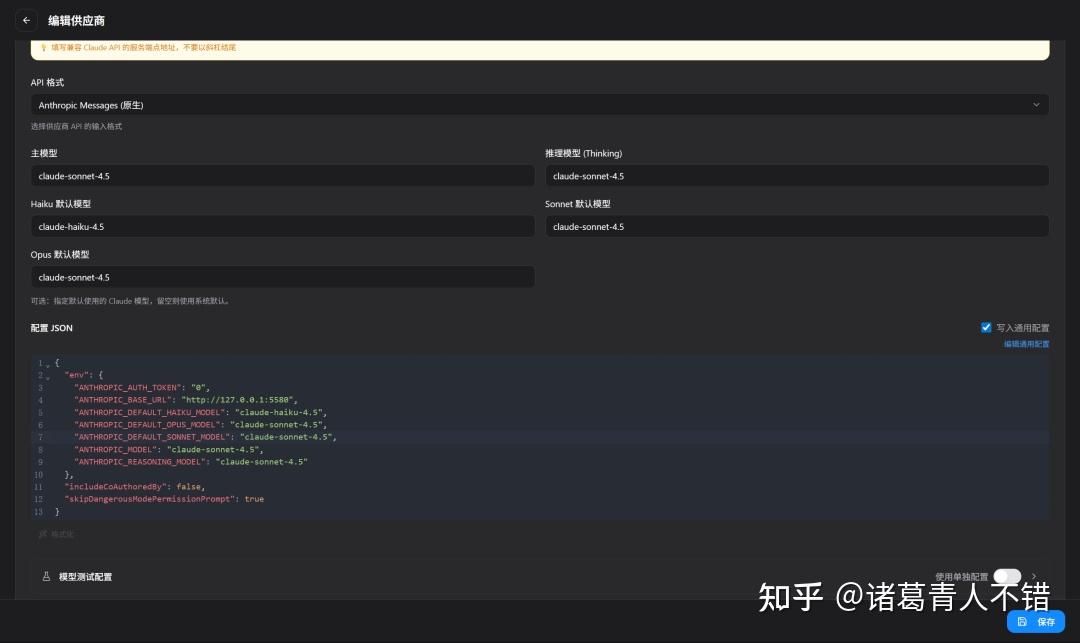This screenshot has width=1080, height=643.
Task: Enable the 使用单独配置 switch
Action: 1007,576
